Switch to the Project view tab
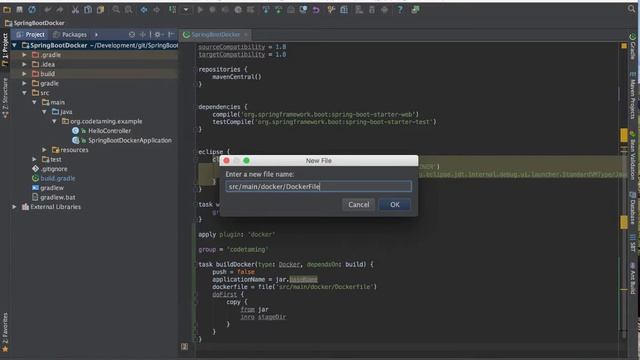Image resolution: width=640 pixels, height=360 pixels. pos(30,35)
